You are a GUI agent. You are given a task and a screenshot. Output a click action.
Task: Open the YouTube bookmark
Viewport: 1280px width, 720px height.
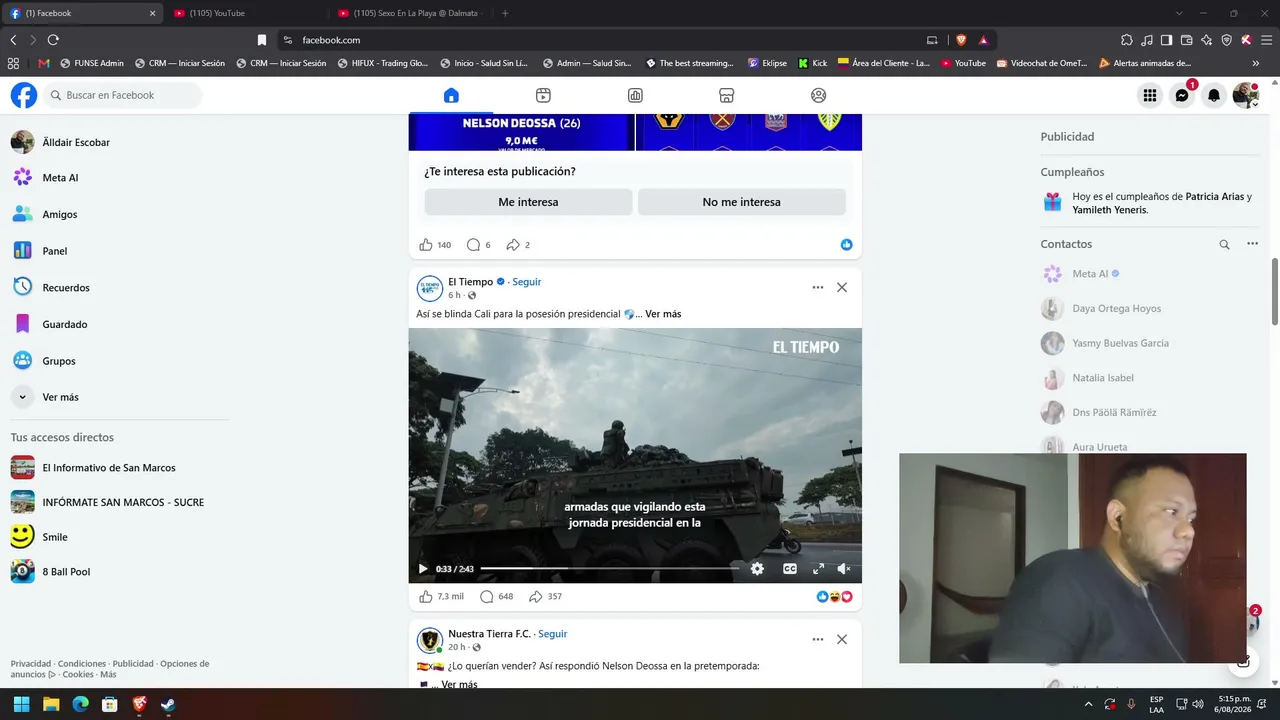[964, 63]
